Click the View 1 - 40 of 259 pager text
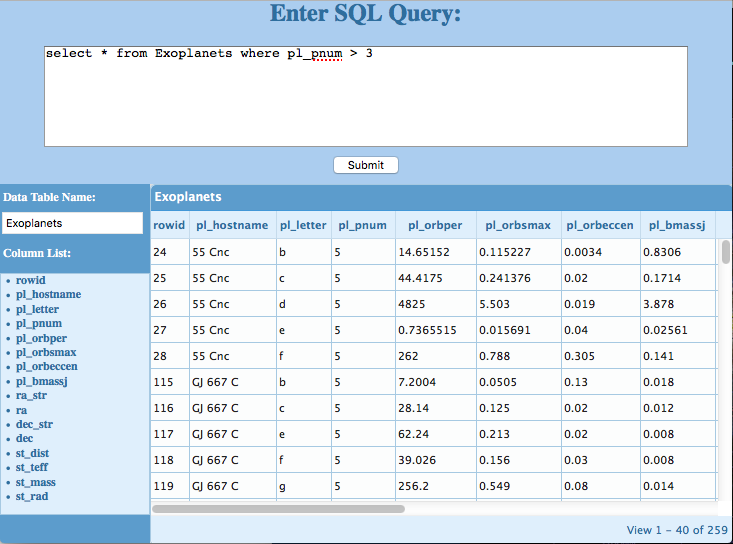The height and width of the screenshot is (544, 733). [677, 530]
